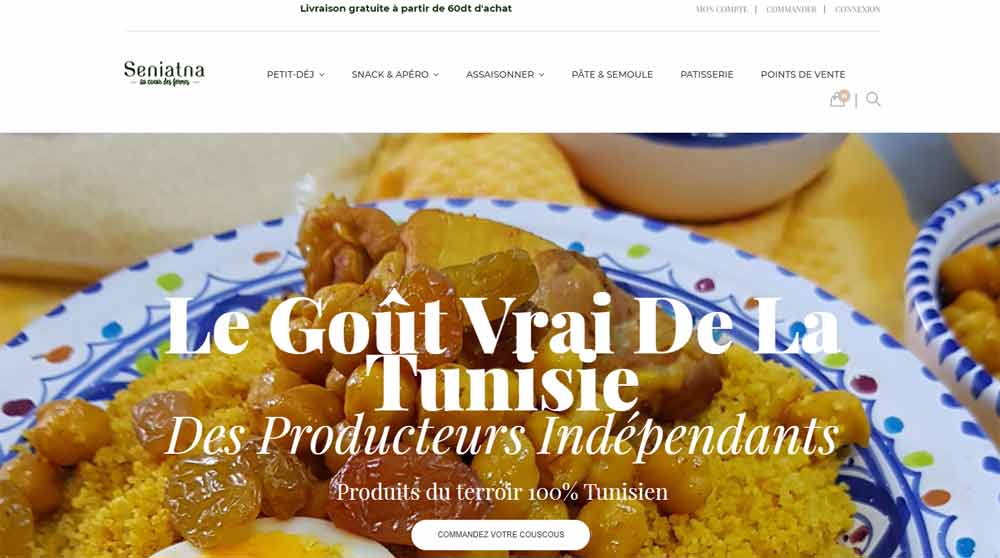The width and height of the screenshot is (1000, 558).
Task: Click the Commandez Votre Couscous button
Action: 501,534
